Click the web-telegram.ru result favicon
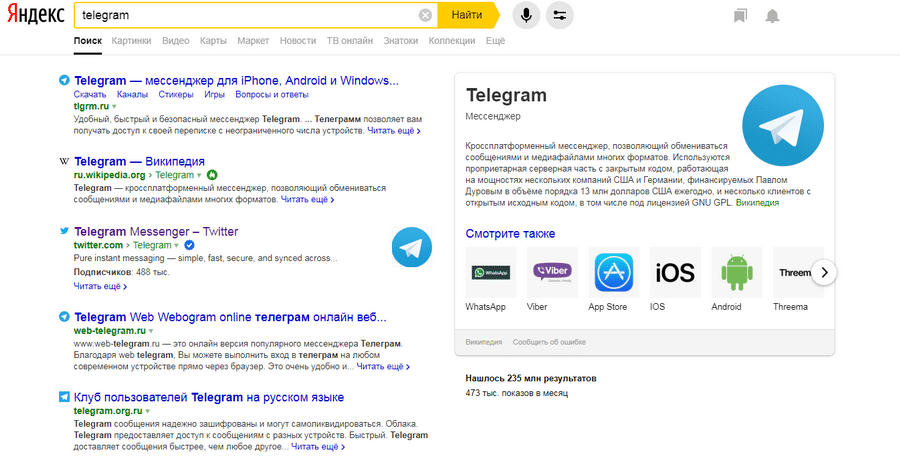Screen dimensions: 900x467 pos(64,317)
